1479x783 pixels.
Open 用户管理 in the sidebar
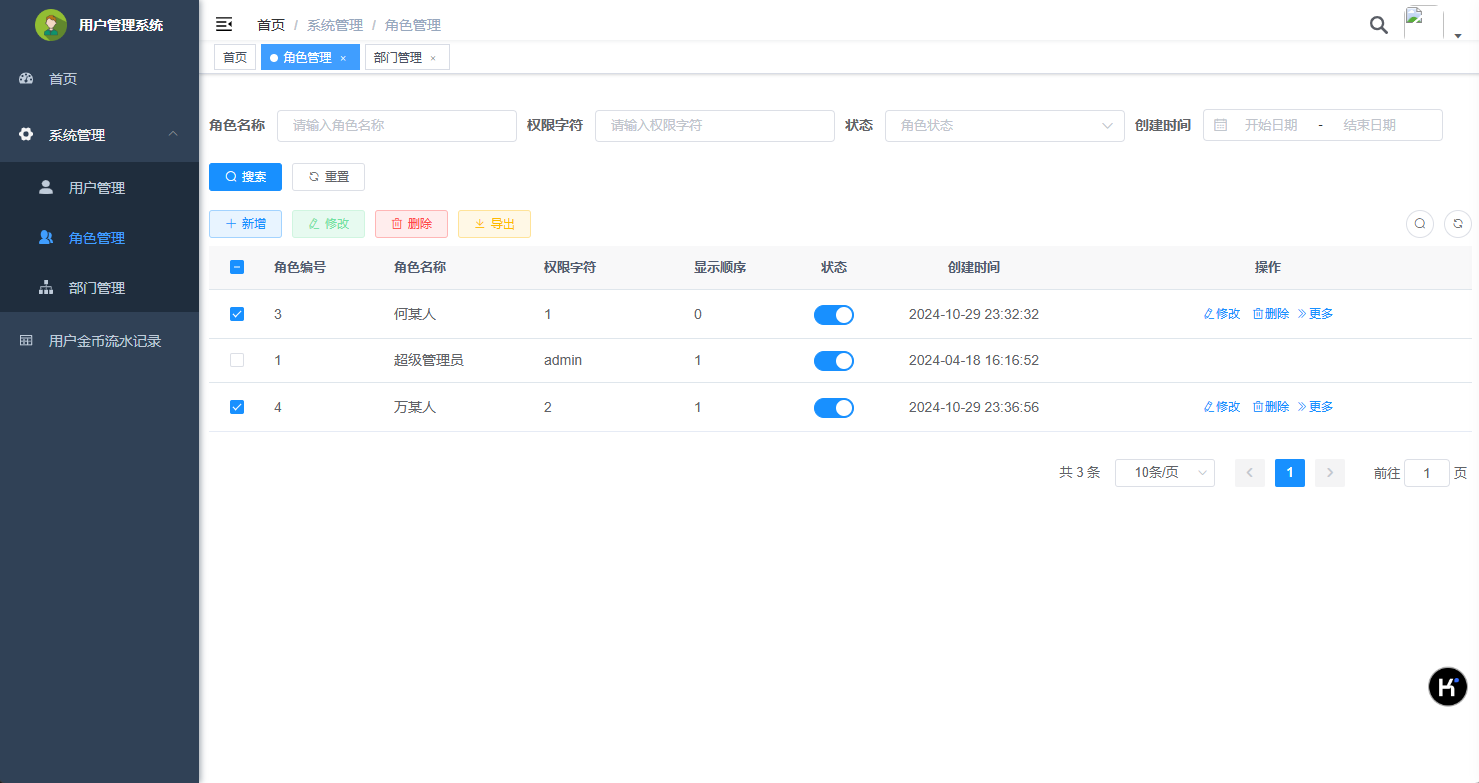[x=97, y=188]
